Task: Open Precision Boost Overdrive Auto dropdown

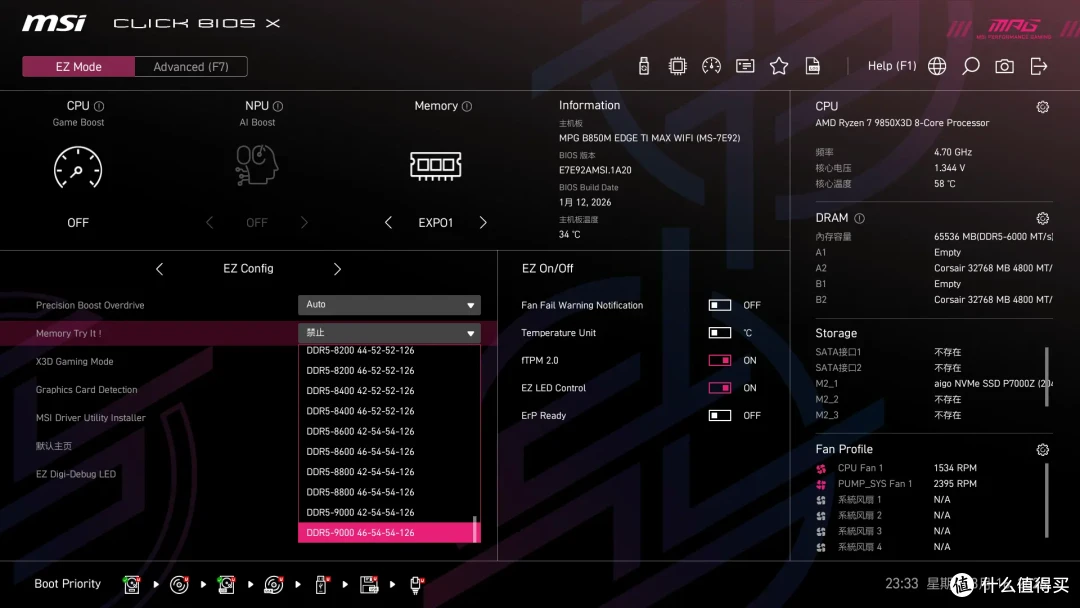Action: 389,304
